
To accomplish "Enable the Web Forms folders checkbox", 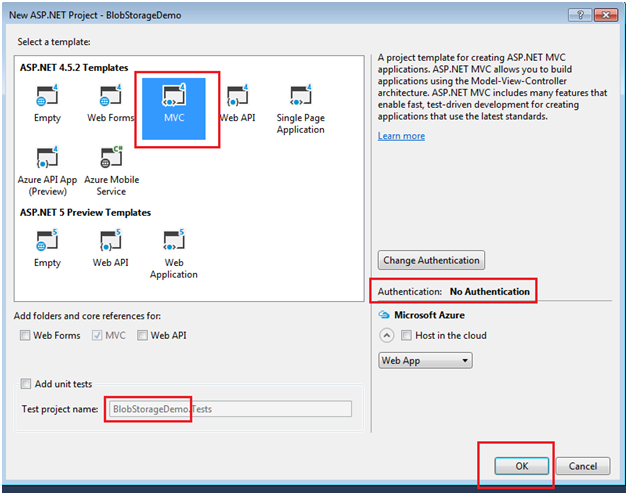I will pos(25,335).
